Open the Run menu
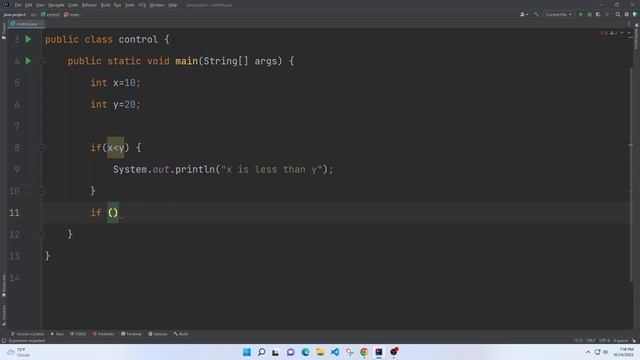Image resolution: width=640 pixels, height=360 pixels. click(x=118, y=5)
